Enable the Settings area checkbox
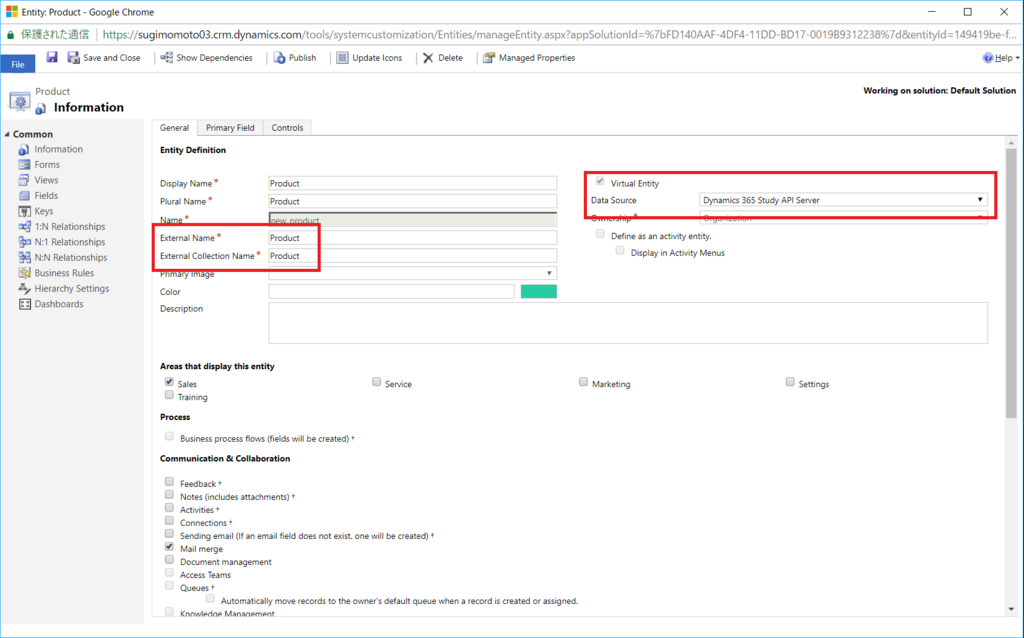Screen dimensions: 1024x638 [x=790, y=382]
